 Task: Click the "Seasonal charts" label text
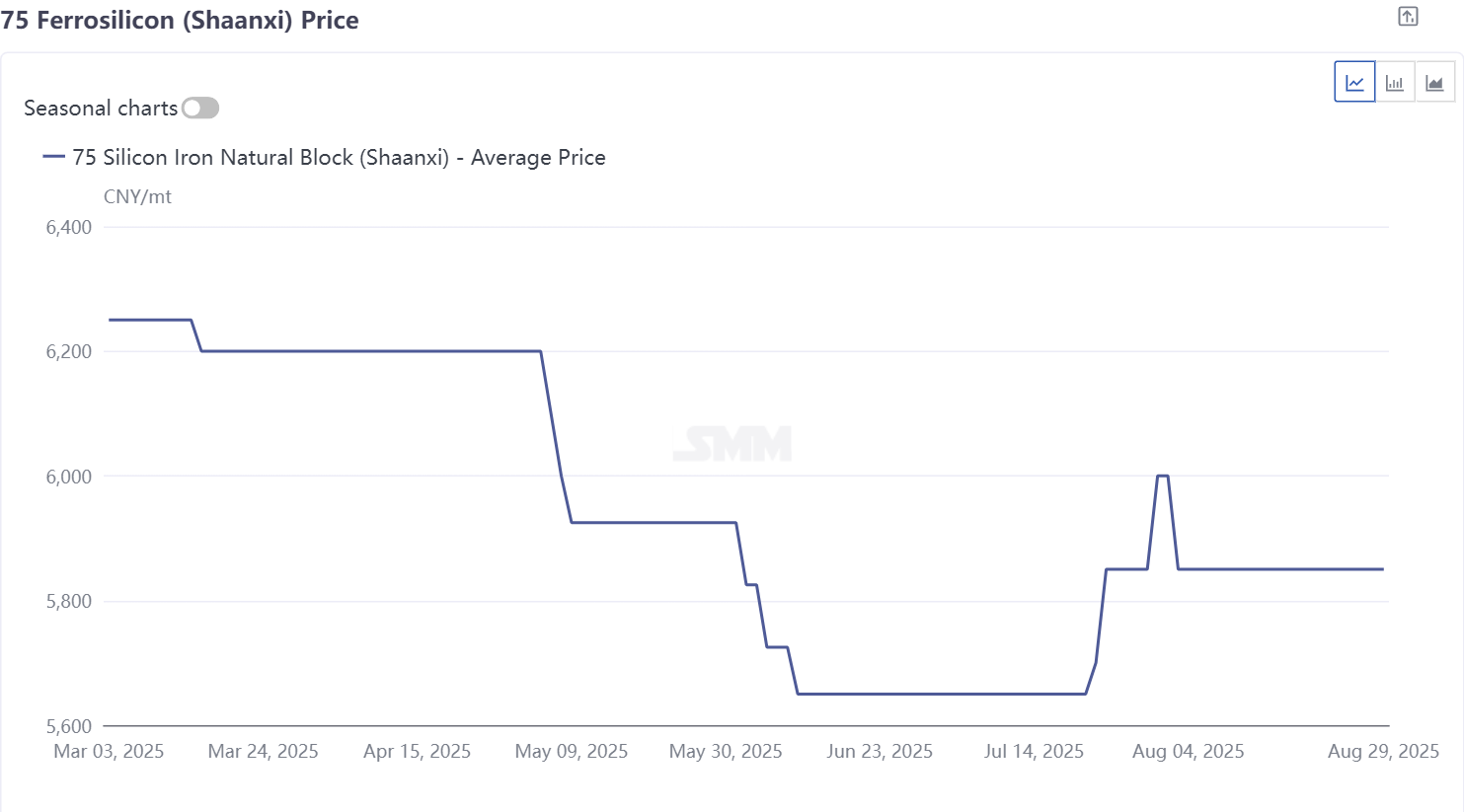tap(101, 108)
